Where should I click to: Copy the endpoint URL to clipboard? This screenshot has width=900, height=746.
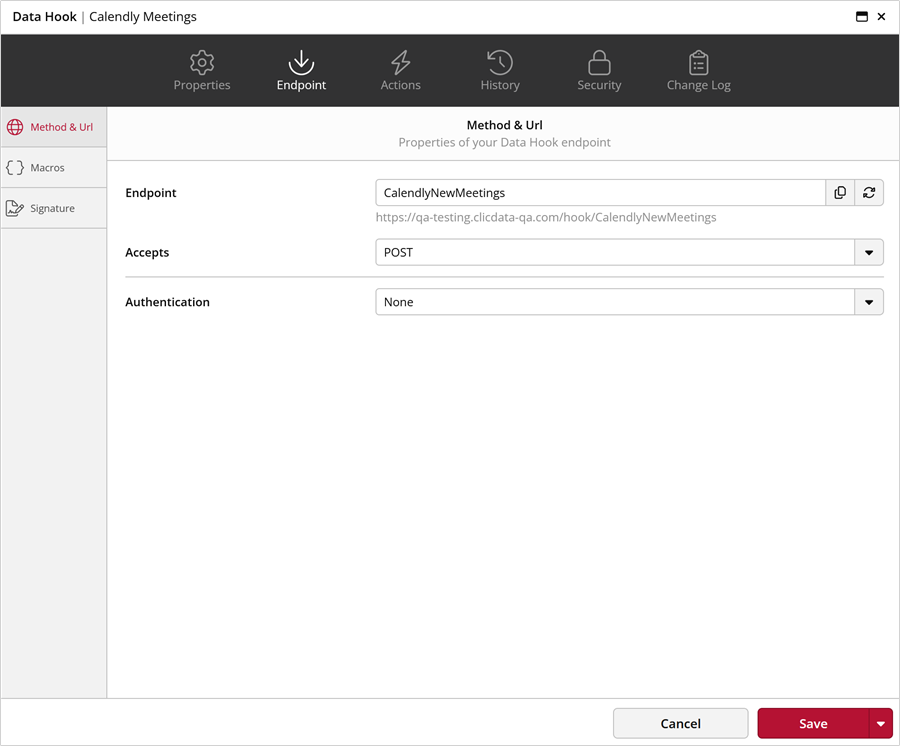840,193
